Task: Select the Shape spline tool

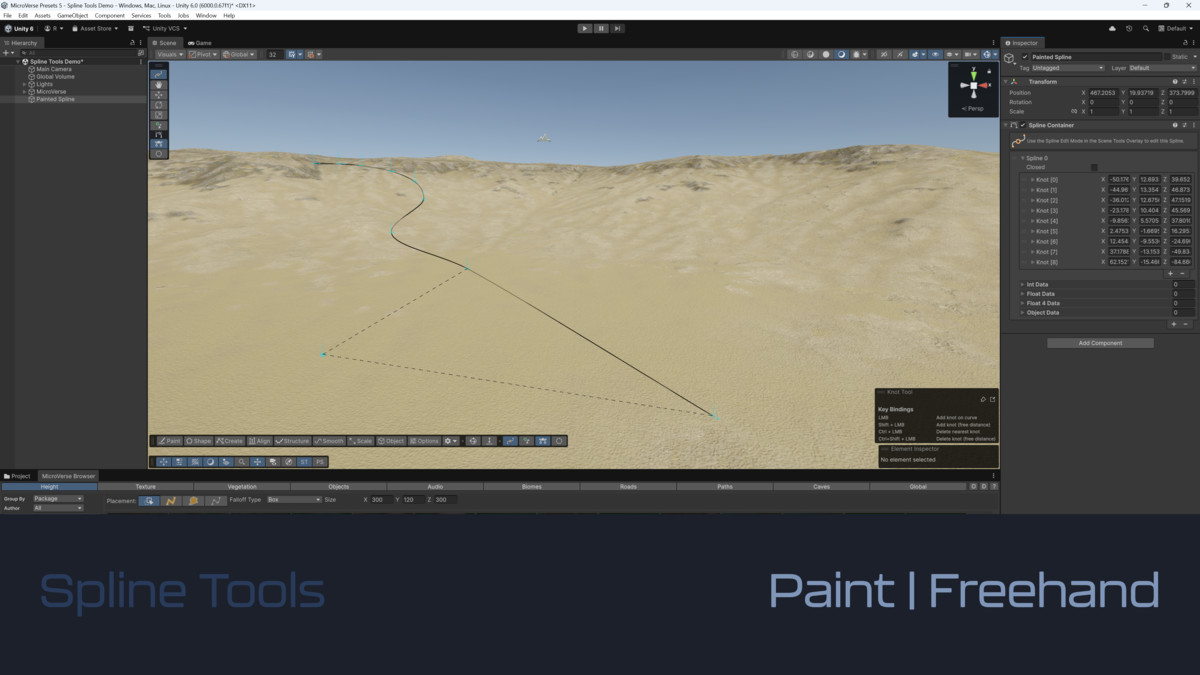Action: tap(199, 441)
